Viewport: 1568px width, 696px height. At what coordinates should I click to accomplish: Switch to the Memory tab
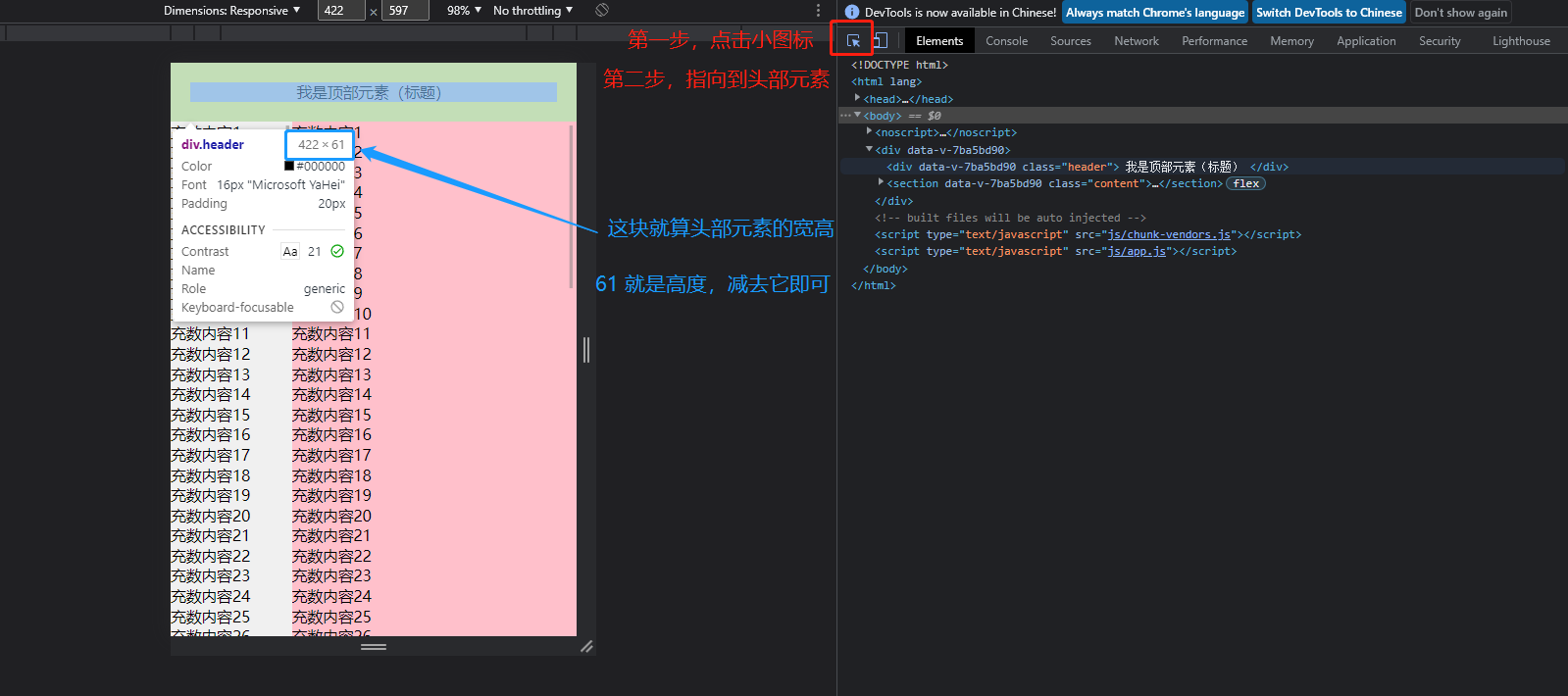1291,41
